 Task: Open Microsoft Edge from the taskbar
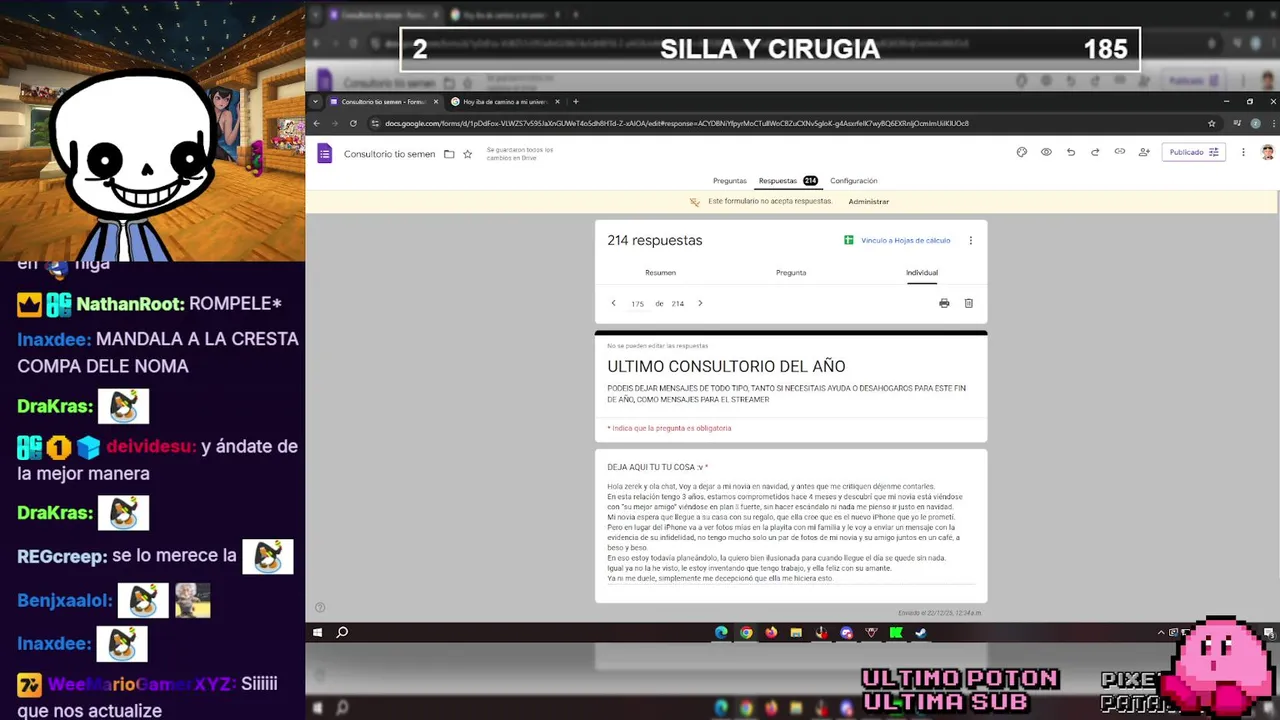point(721,632)
